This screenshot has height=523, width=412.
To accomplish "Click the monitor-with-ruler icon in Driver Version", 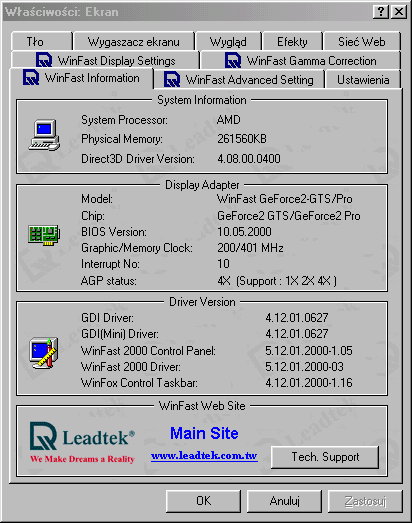I will point(44,352).
